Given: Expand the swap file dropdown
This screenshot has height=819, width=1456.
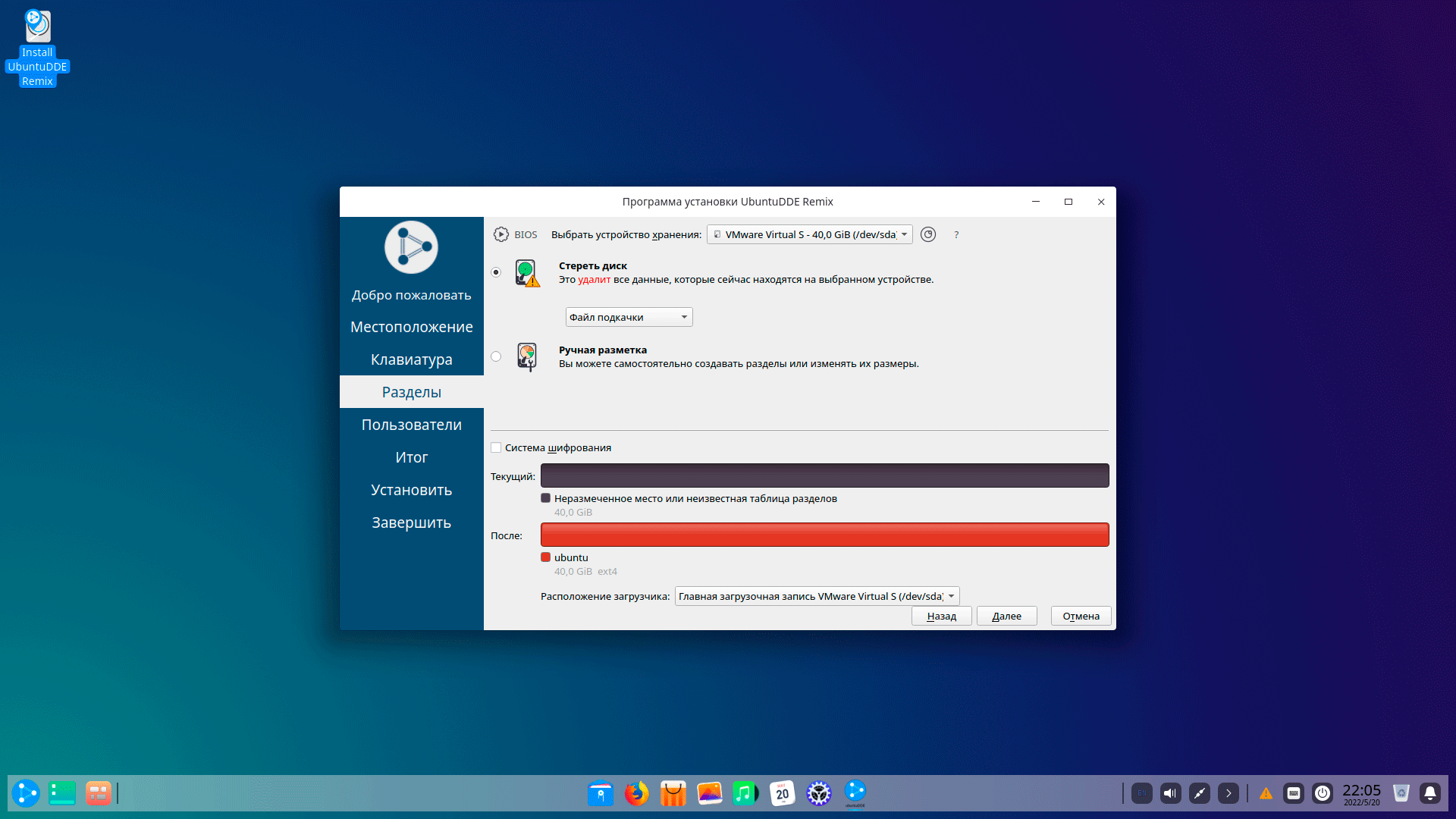Looking at the screenshot, I should pos(629,317).
